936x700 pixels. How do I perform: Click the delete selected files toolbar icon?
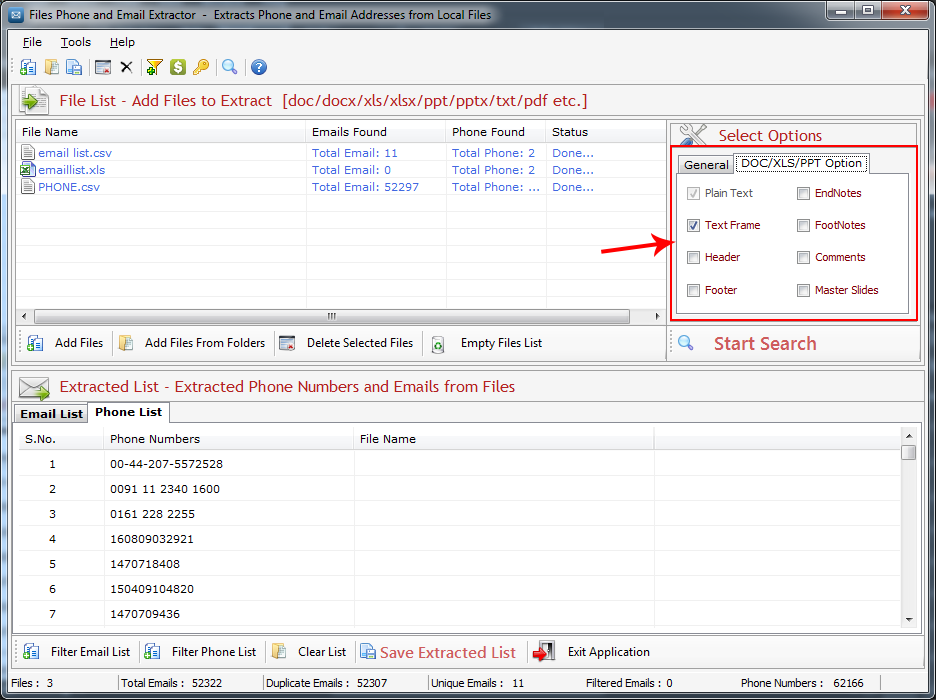[103, 67]
